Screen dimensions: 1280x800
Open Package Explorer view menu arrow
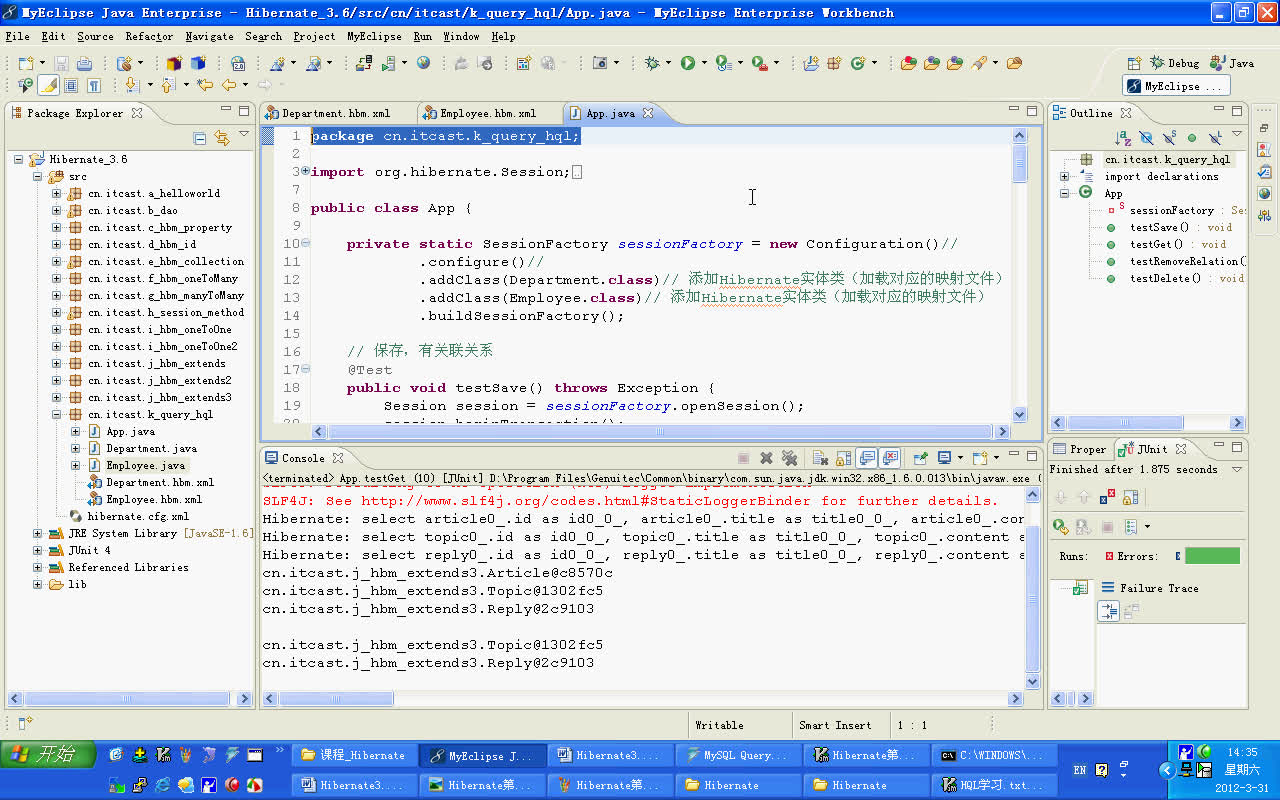coord(244,134)
